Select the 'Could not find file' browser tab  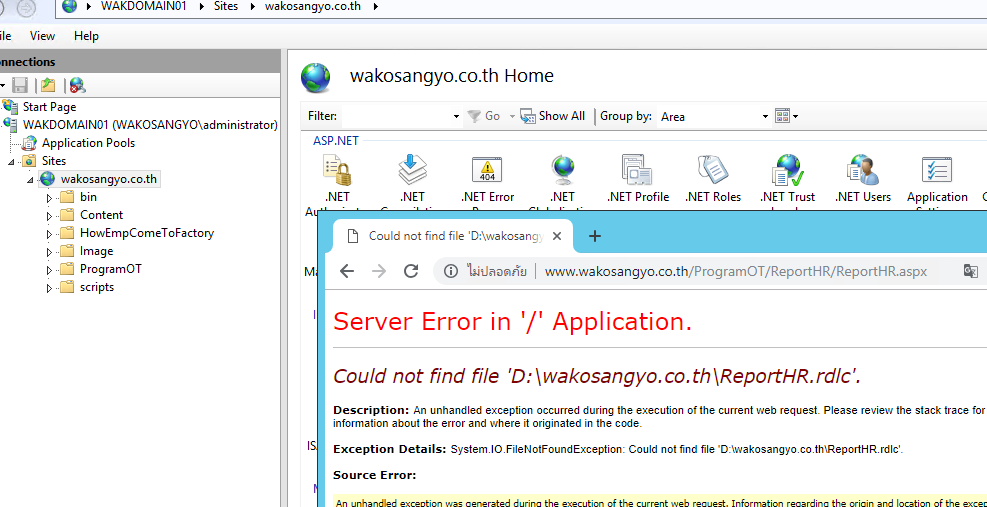click(452, 236)
